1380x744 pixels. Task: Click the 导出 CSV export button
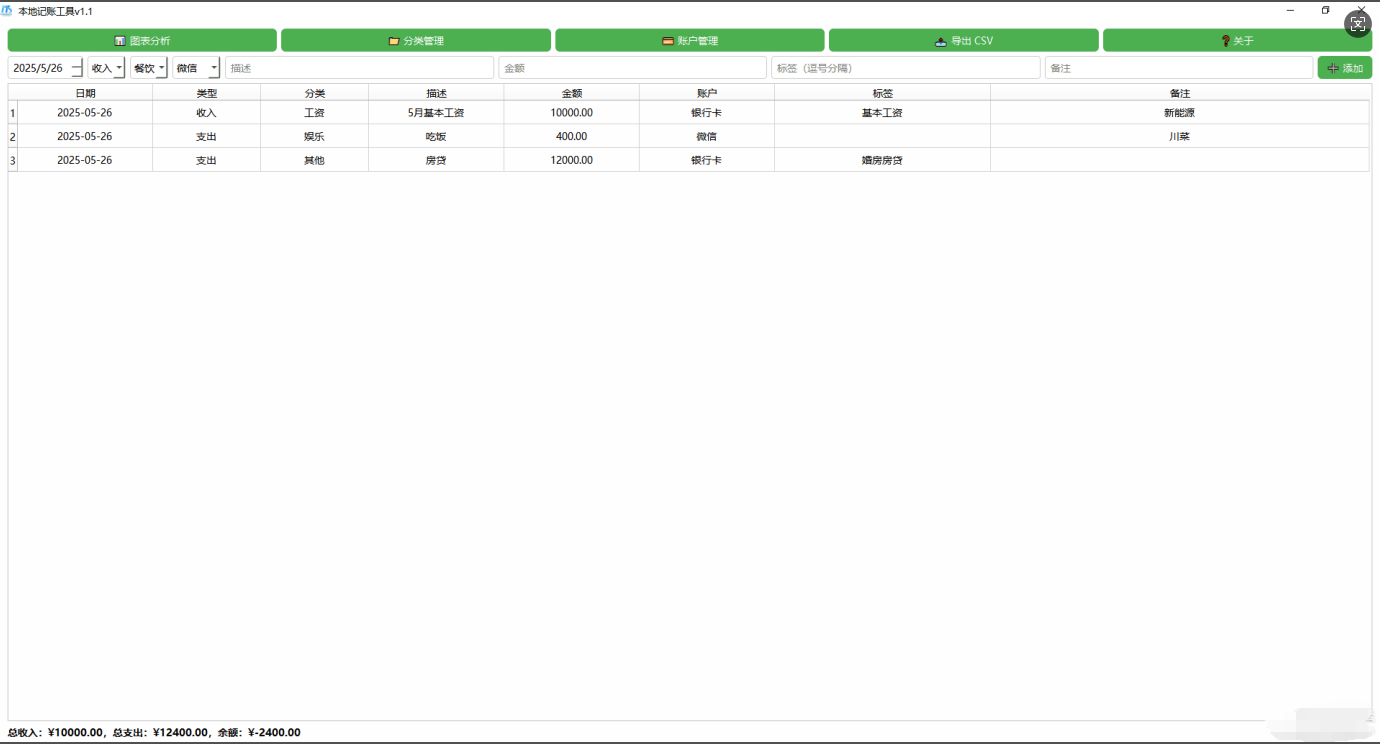964,41
